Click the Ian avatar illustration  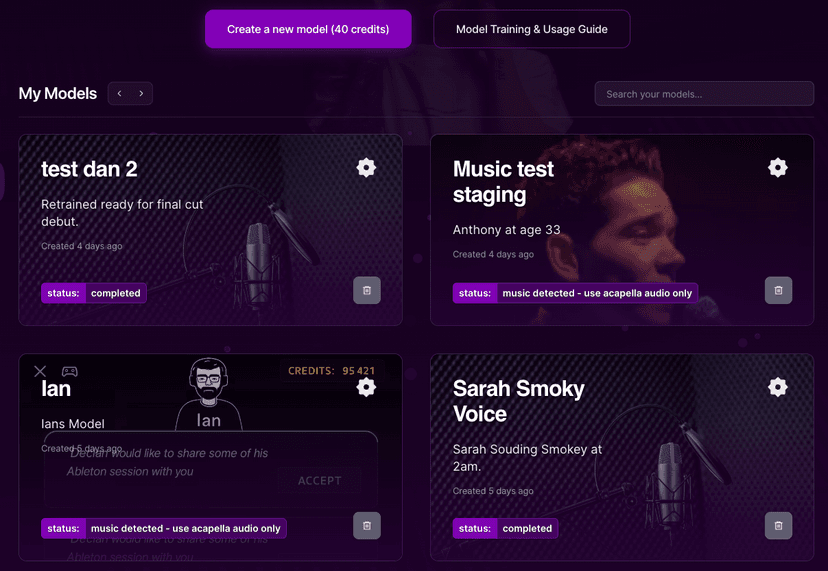pos(209,394)
